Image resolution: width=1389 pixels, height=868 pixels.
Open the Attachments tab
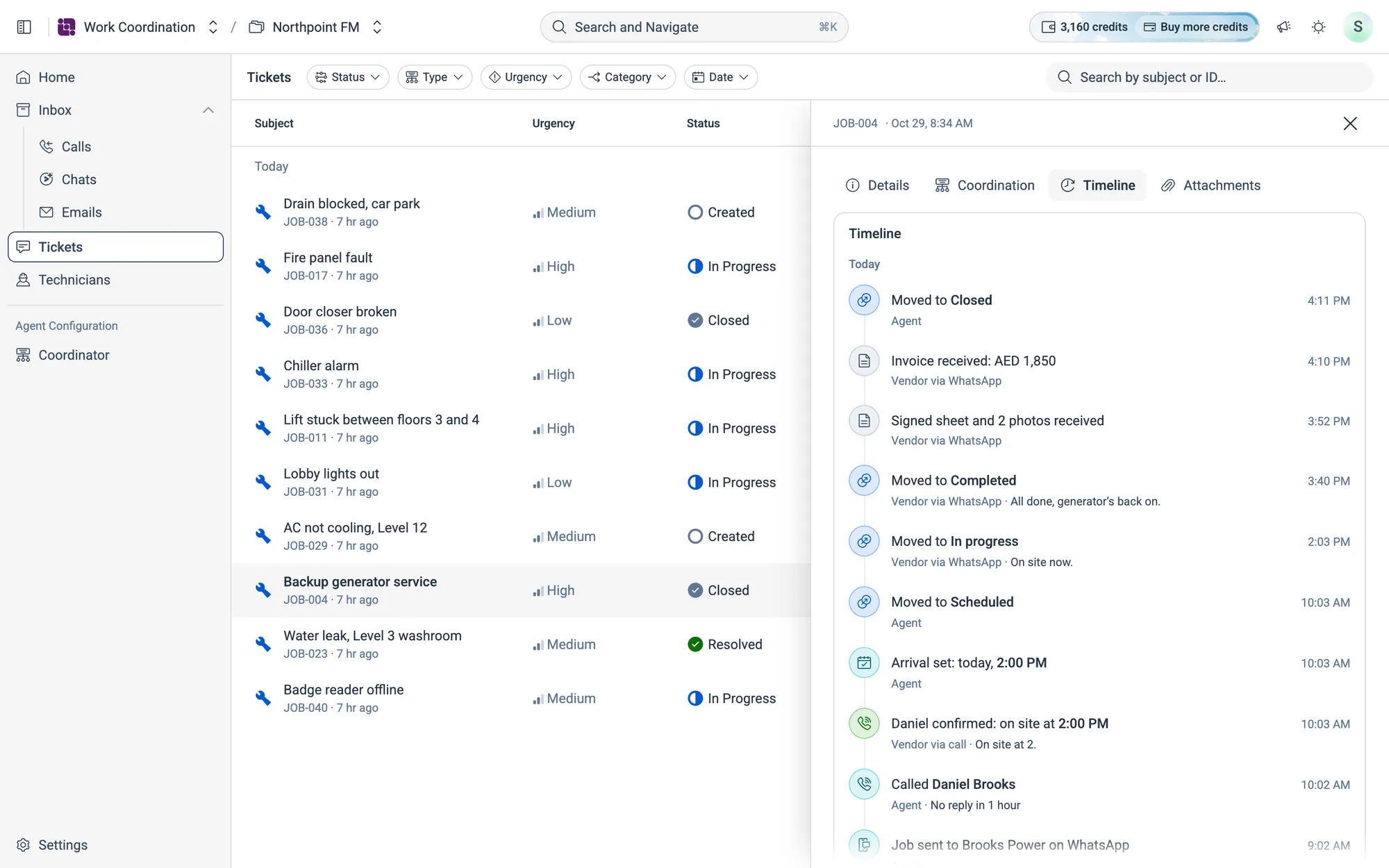click(x=1211, y=185)
